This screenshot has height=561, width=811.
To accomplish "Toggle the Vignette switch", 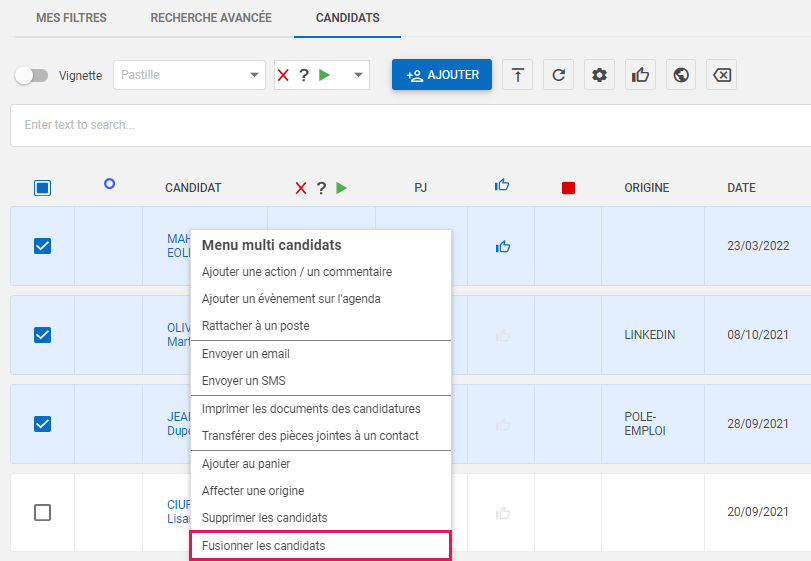I will [32, 75].
